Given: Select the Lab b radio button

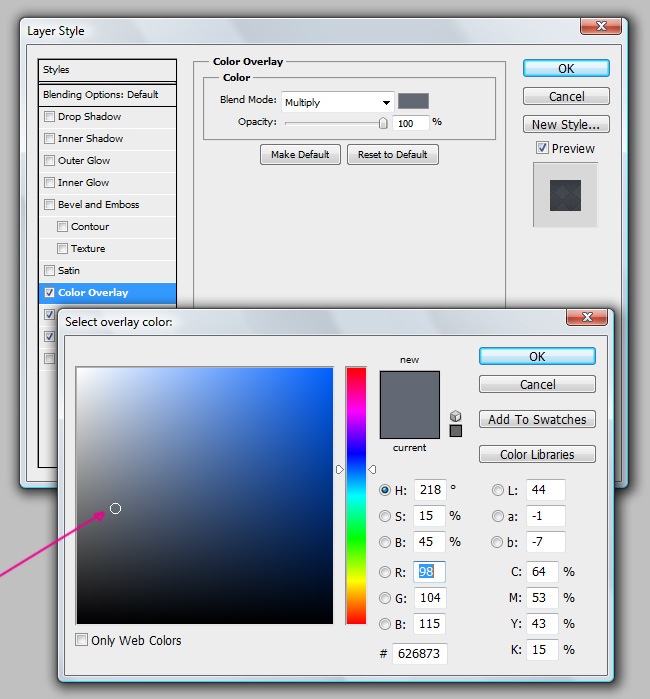Looking at the screenshot, I should pos(497,542).
